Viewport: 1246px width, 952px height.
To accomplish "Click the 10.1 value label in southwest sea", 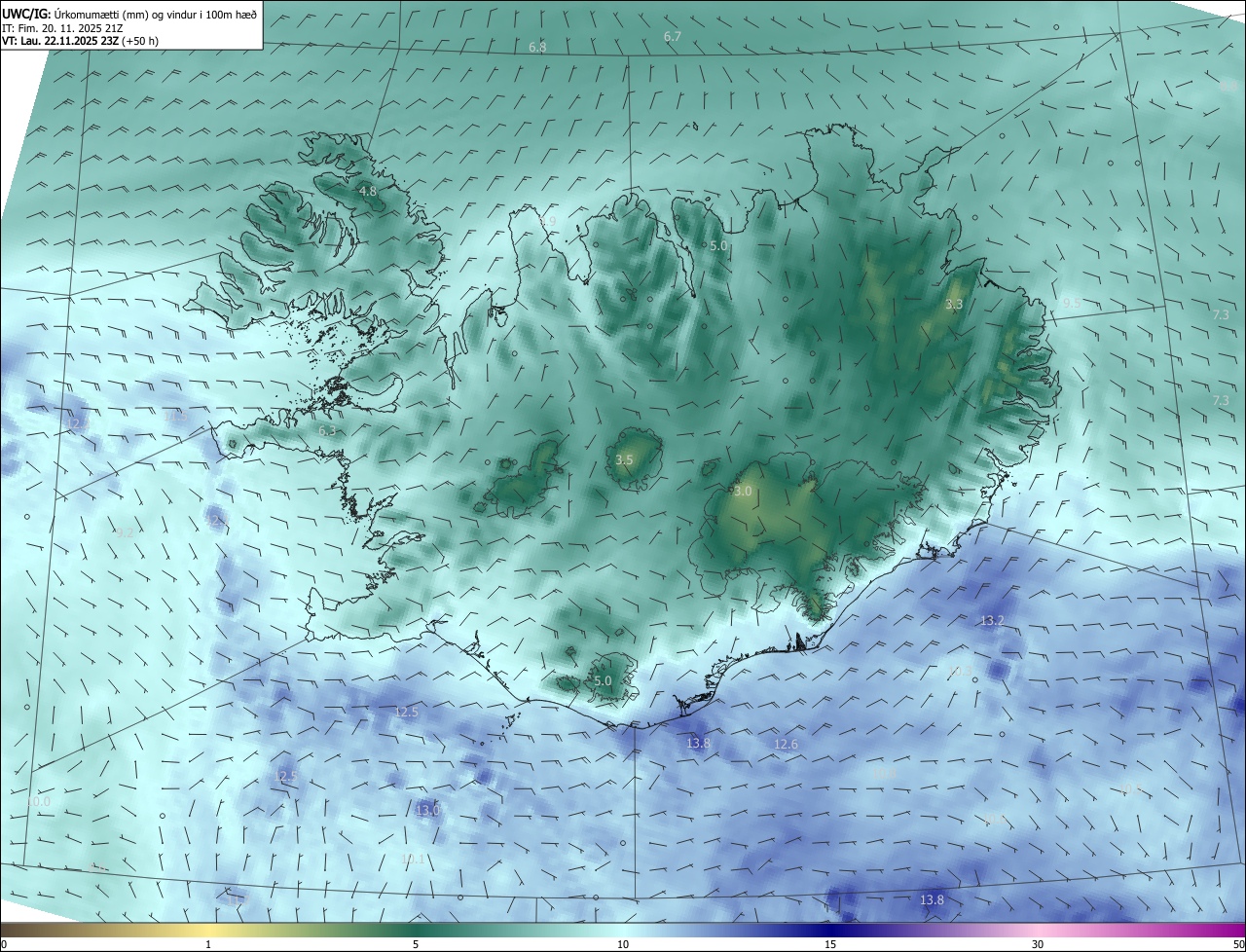I will (414, 859).
